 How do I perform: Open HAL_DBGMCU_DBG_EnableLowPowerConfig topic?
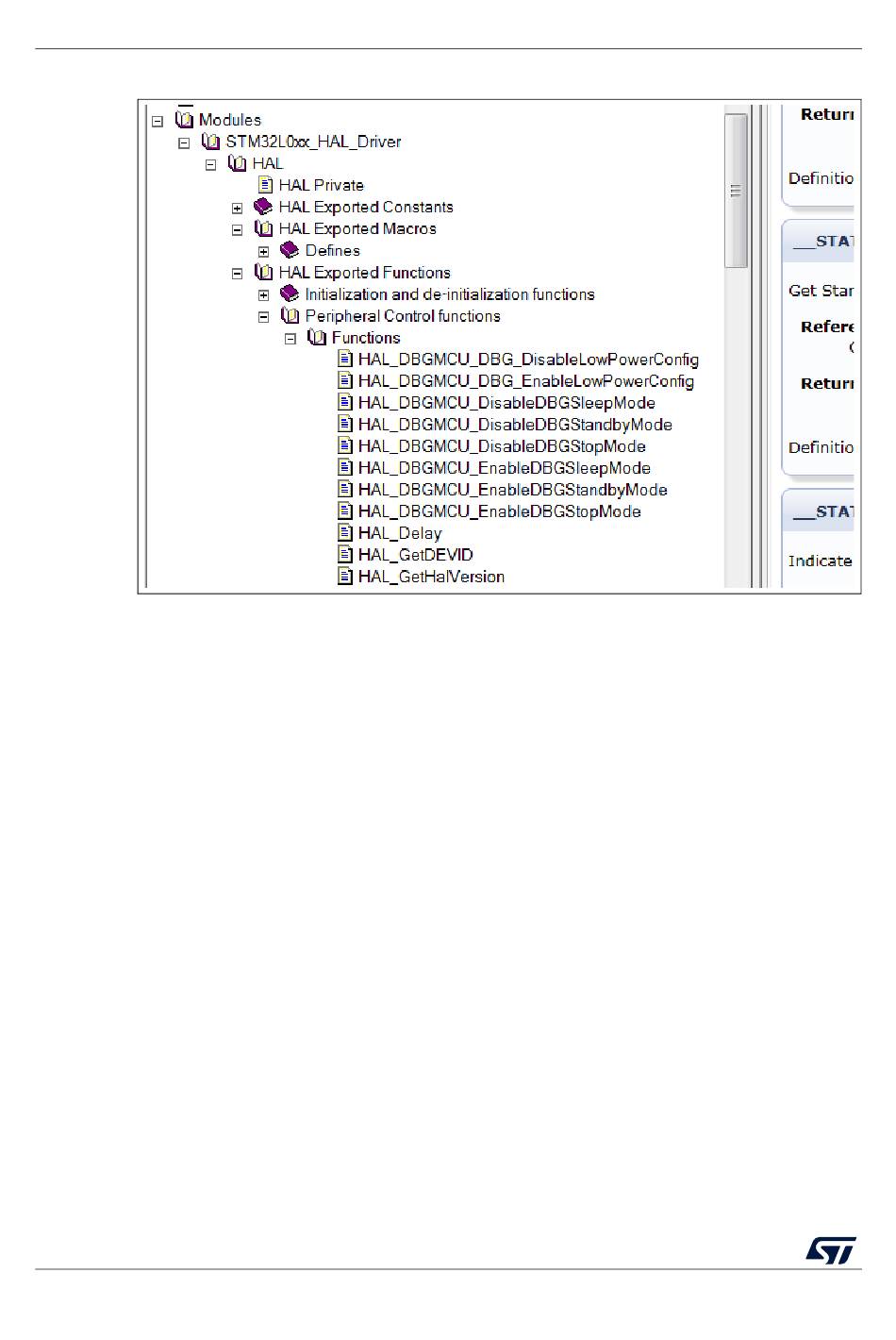click(526, 380)
